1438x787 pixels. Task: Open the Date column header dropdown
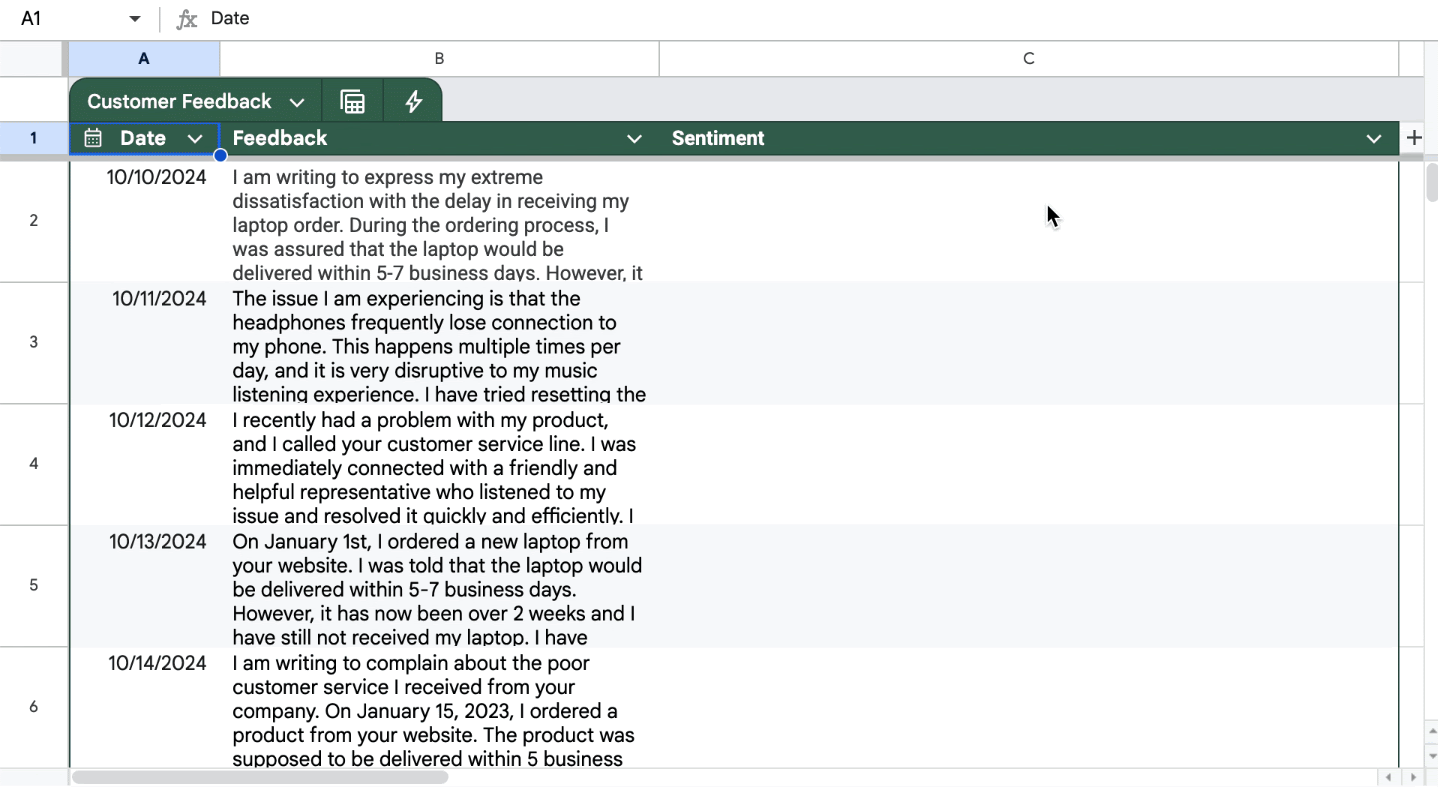(x=196, y=138)
